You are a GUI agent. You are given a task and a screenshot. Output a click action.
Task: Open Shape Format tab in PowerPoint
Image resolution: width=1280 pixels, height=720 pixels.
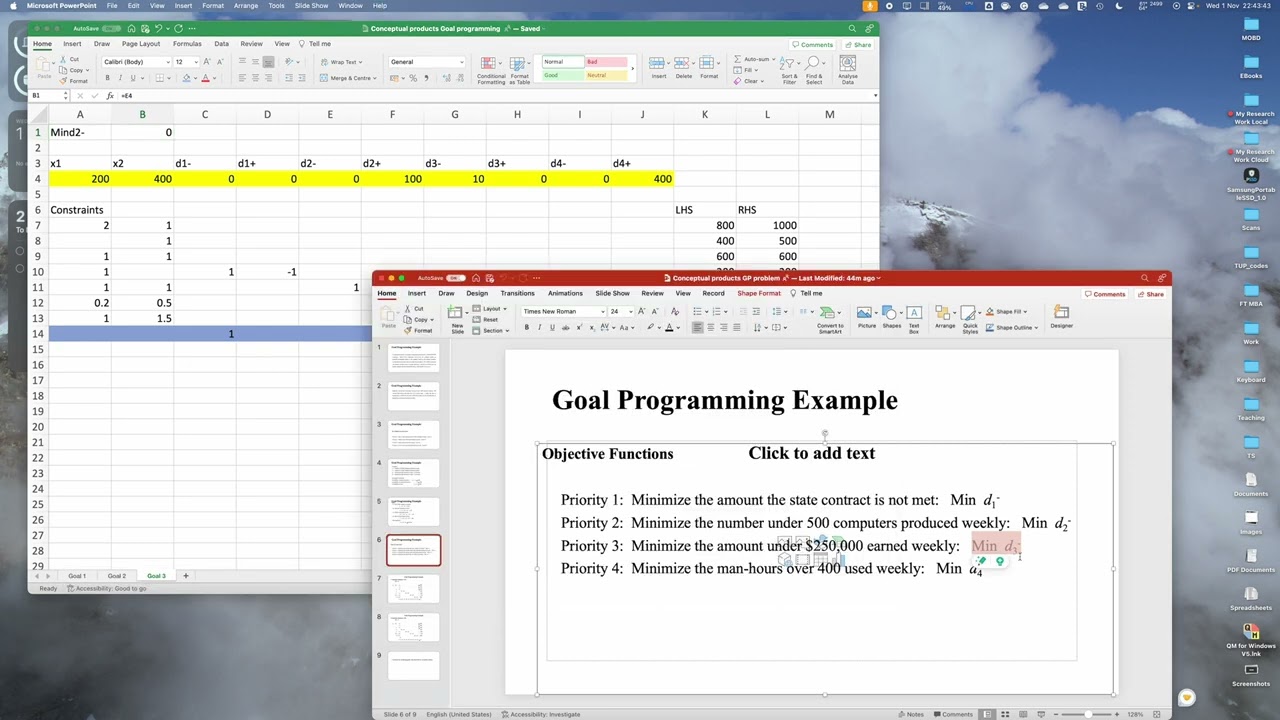point(759,294)
